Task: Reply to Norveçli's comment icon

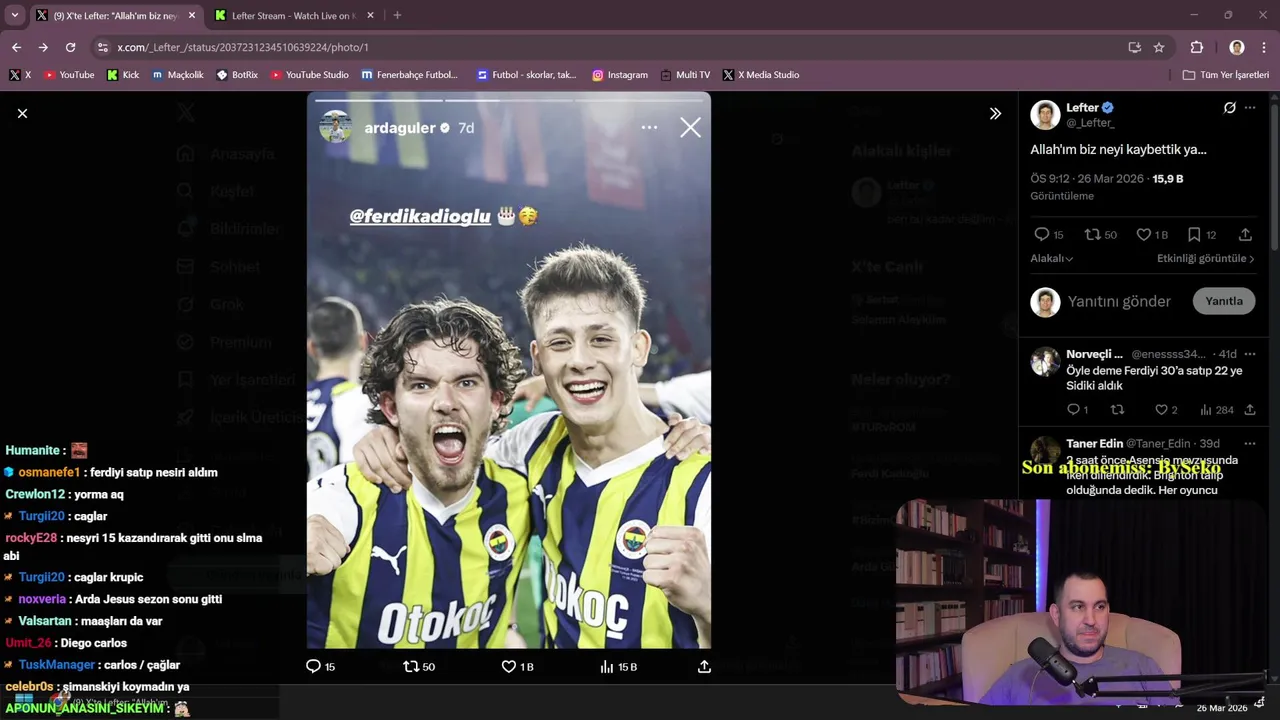Action: click(1072, 410)
